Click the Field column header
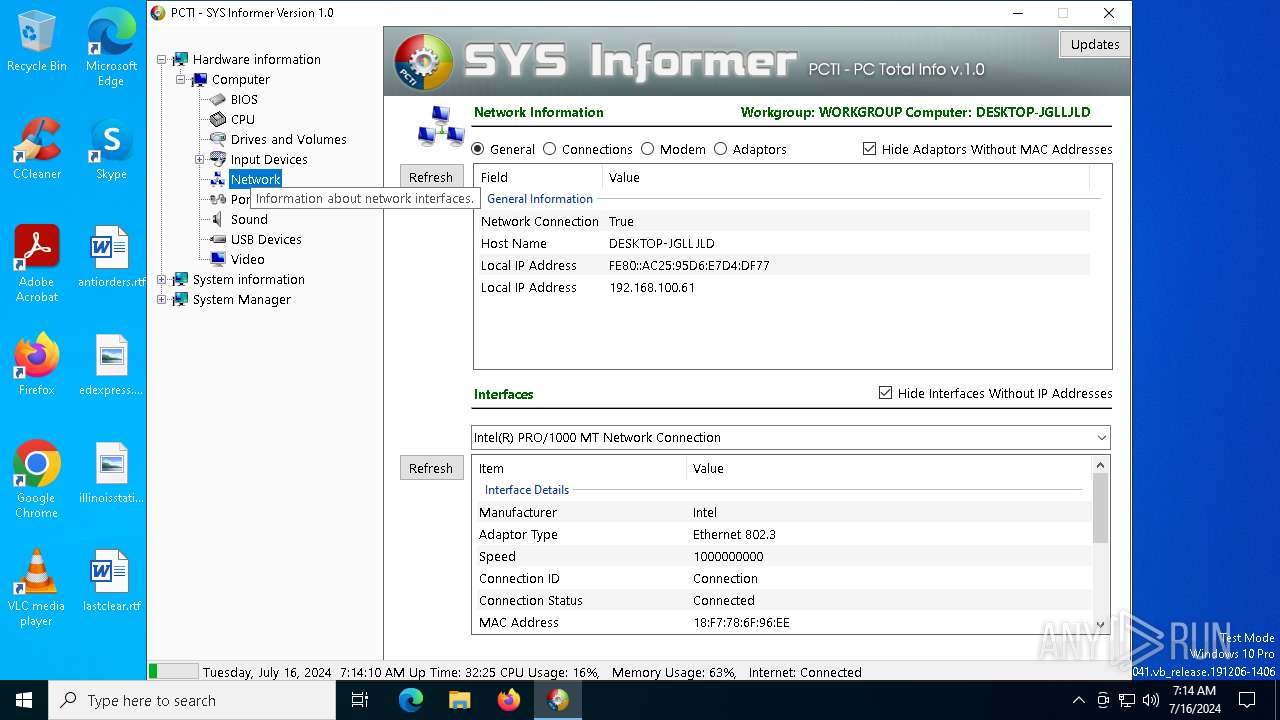1280x720 pixels. (539, 177)
